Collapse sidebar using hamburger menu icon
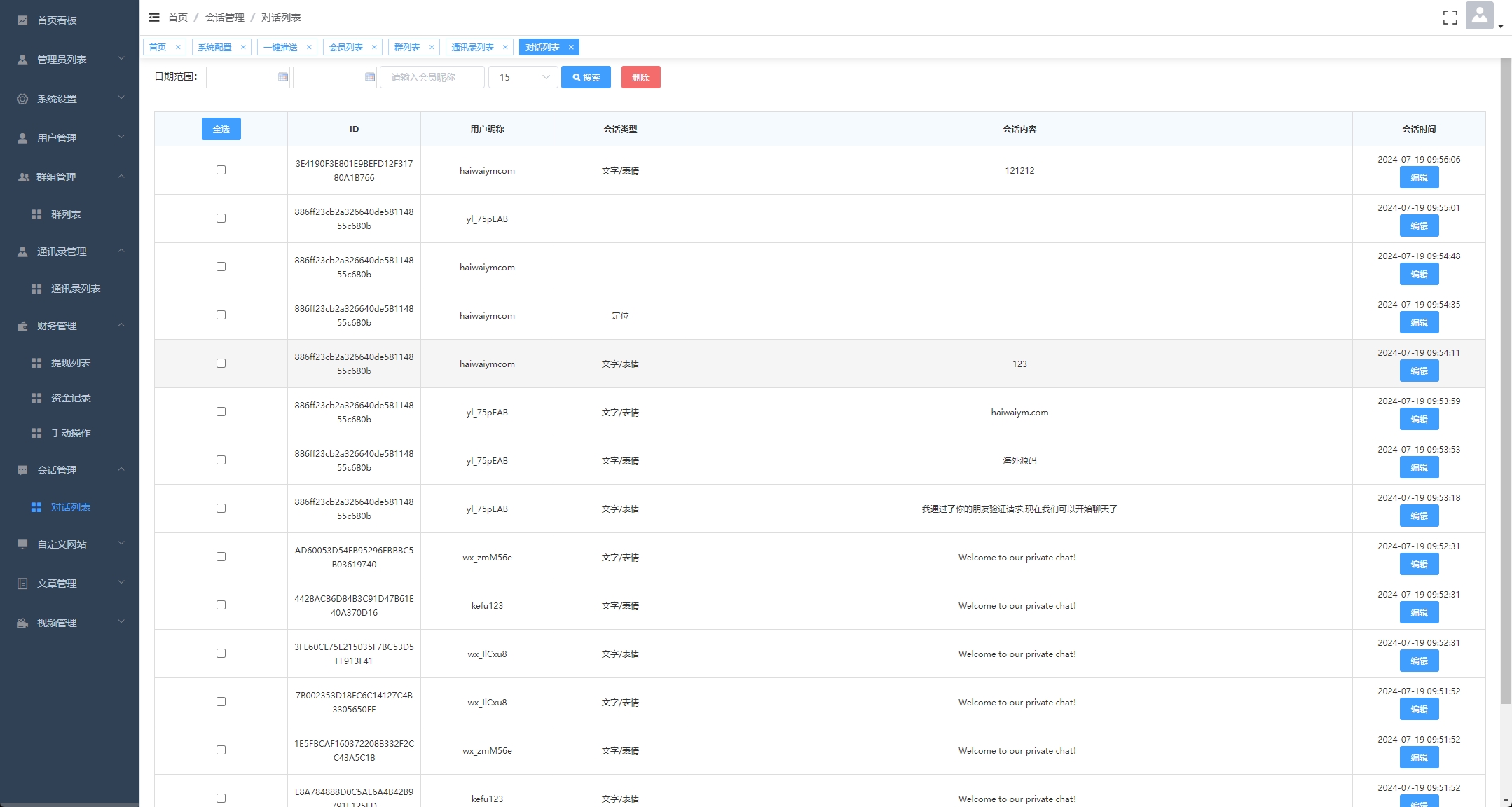1512x807 pixels. tap(154, 18)
